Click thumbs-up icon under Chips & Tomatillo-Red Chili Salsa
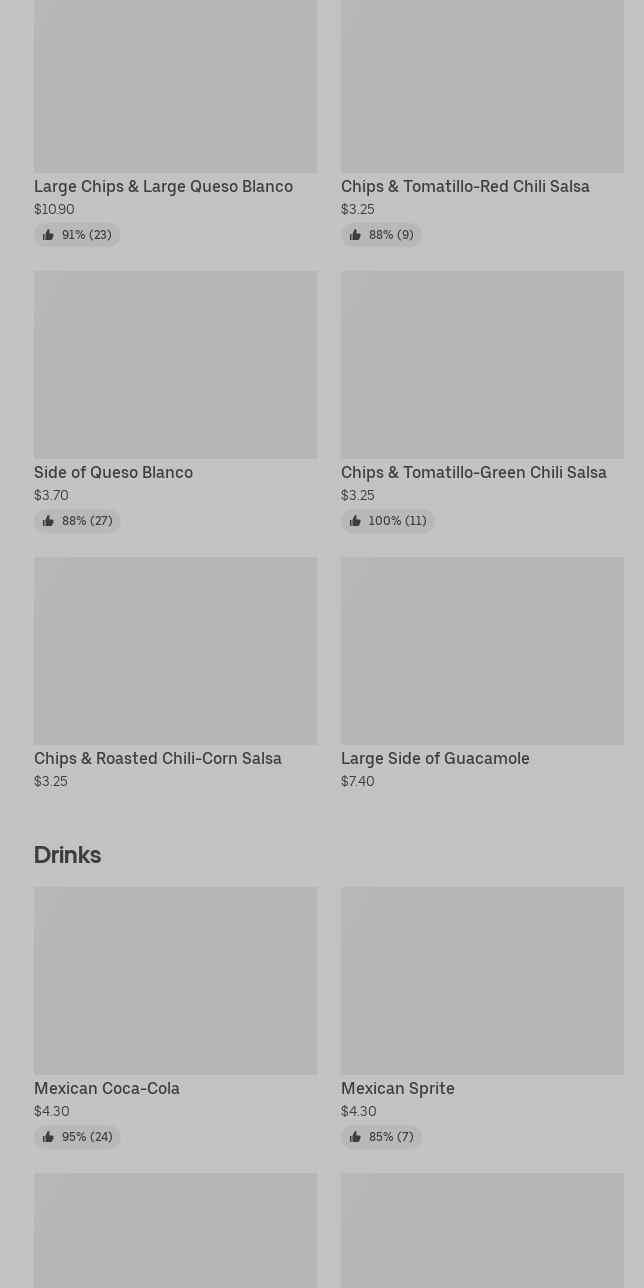The height and width of the screenshot is (1288, 644). [x=355, y=235]
